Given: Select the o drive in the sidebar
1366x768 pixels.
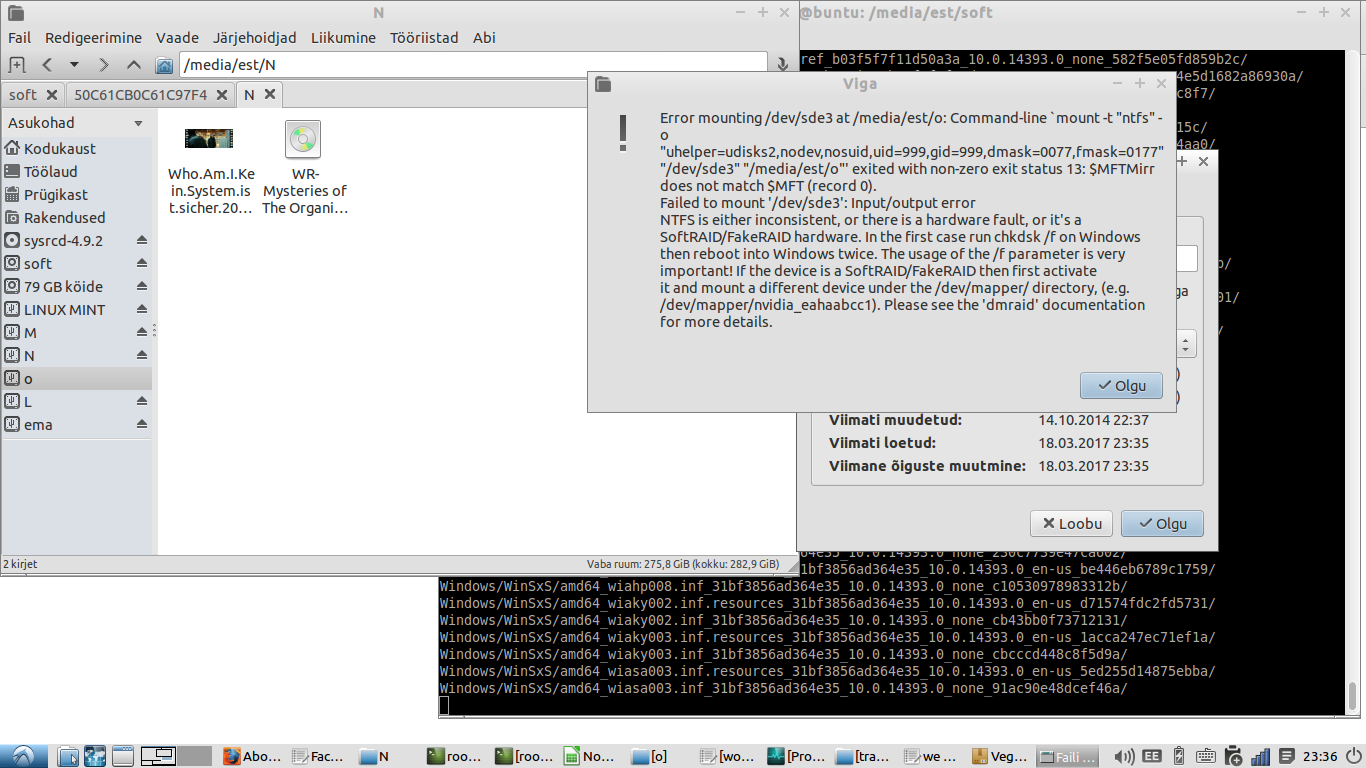Looking at the screenshot, I should click(77, 379).
